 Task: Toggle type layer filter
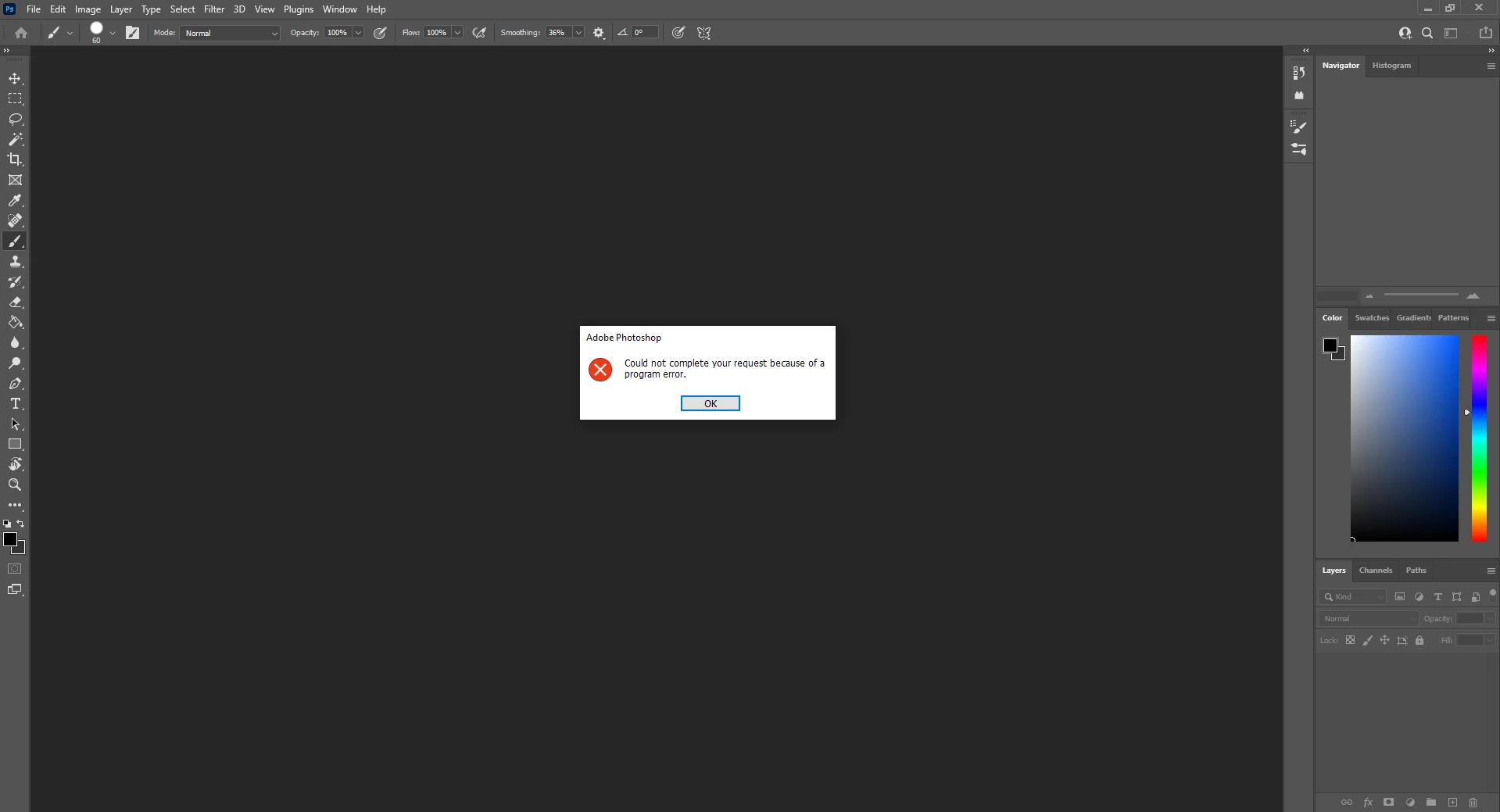[x=1437, y=596]
